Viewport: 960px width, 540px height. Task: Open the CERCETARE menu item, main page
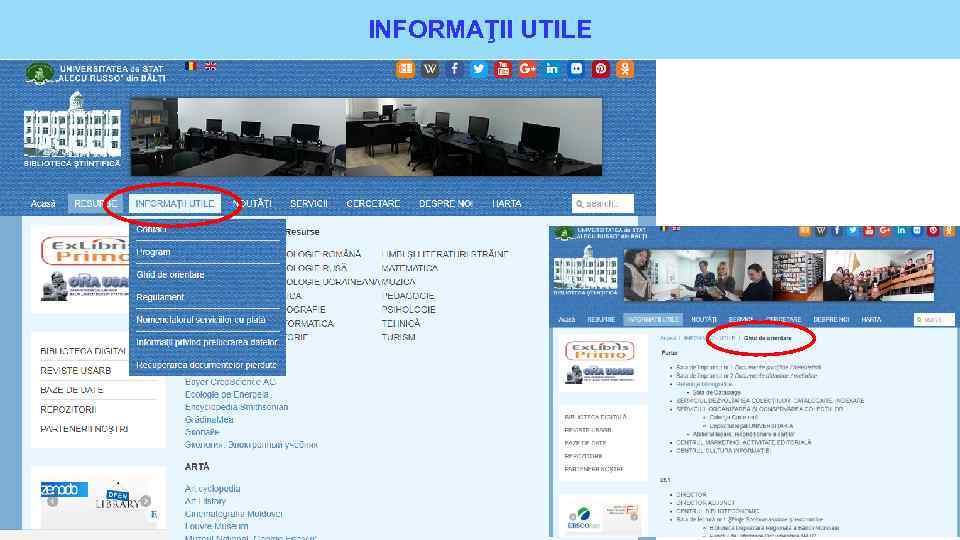[x=373, y=203]
